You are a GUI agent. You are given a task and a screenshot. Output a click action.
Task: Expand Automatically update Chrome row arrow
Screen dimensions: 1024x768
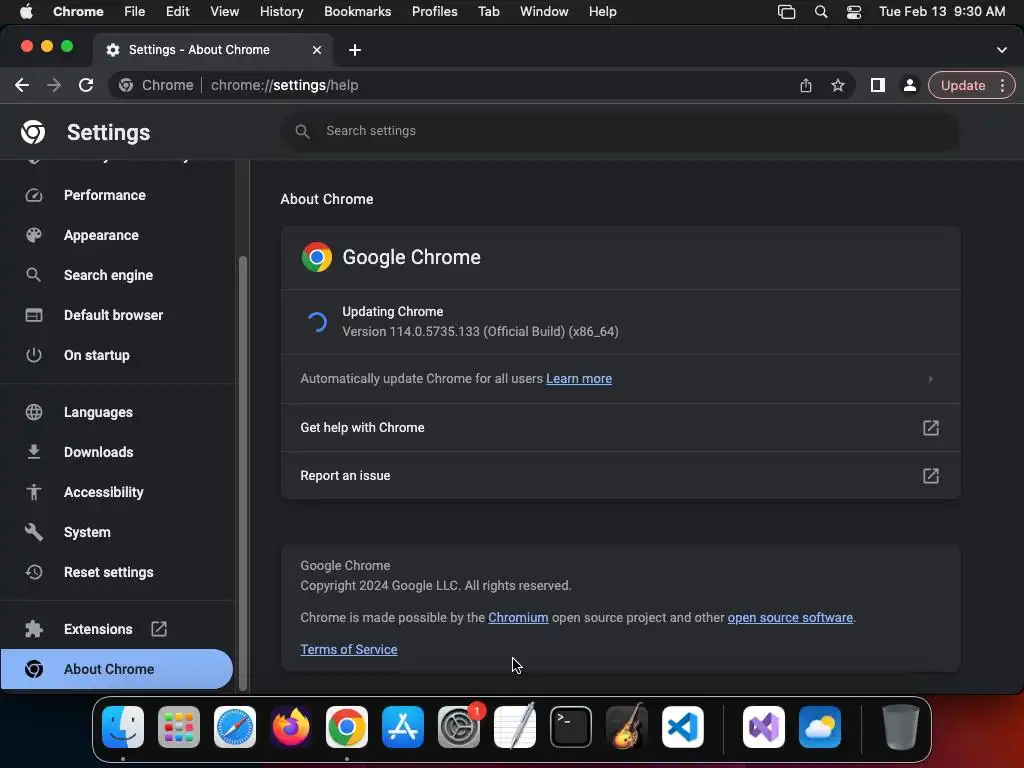(x=931, y=379)
